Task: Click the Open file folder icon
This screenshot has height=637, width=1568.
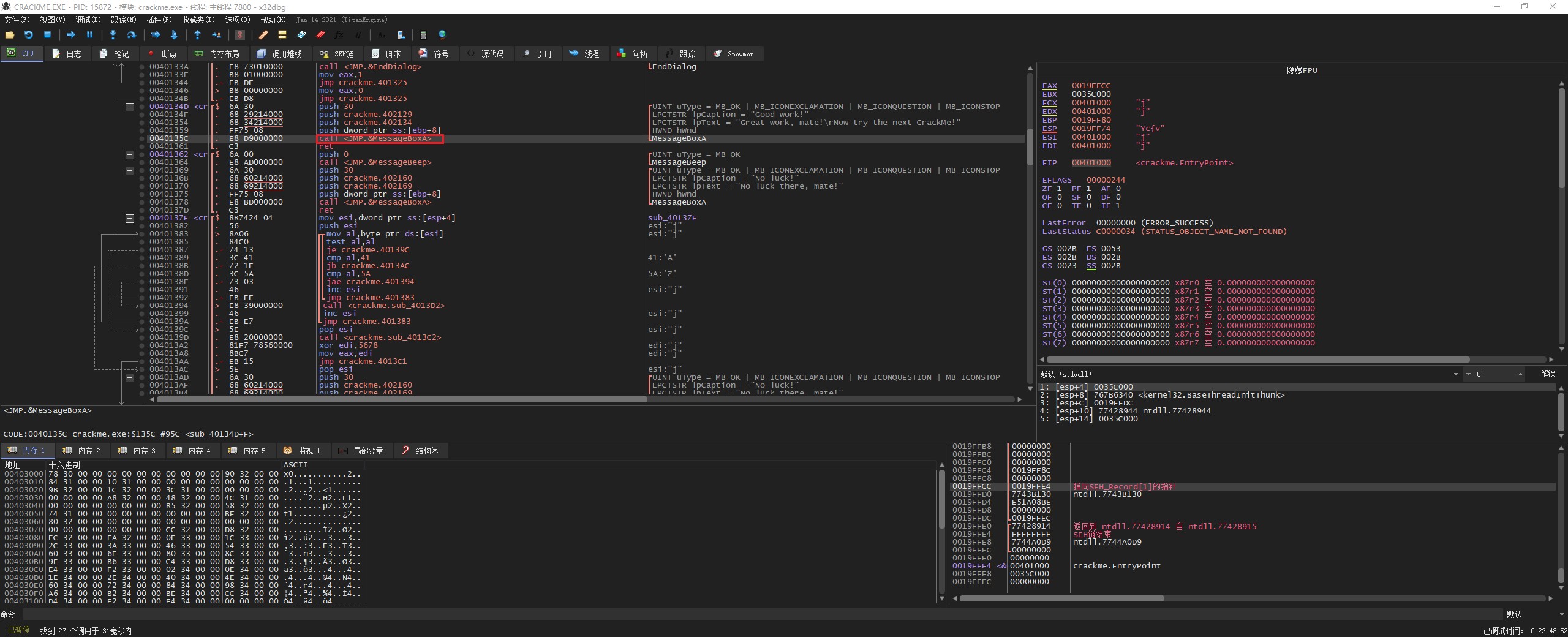Action: (10, 35)
